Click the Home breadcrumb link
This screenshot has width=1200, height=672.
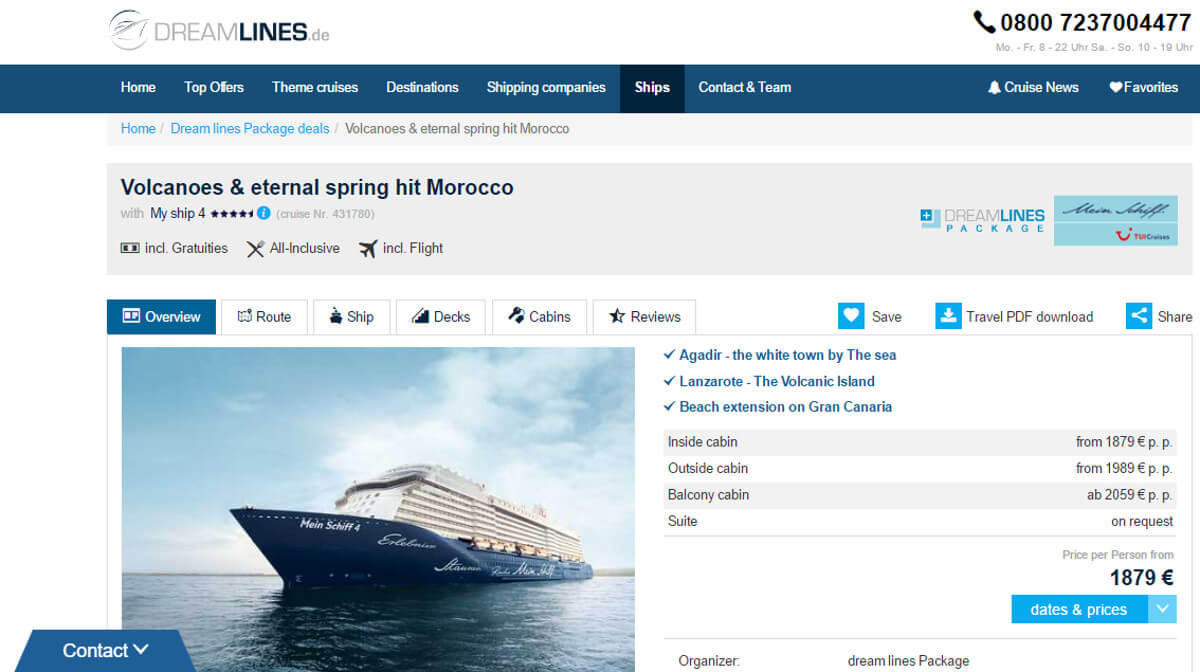[138, 129]
